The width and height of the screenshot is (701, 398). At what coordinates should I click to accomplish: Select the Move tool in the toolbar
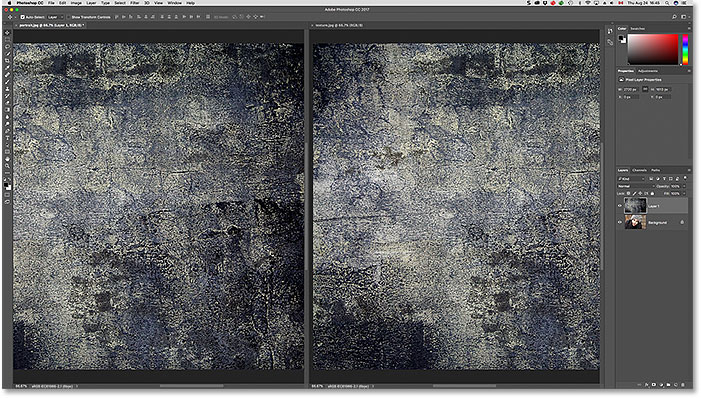(7, 33)
